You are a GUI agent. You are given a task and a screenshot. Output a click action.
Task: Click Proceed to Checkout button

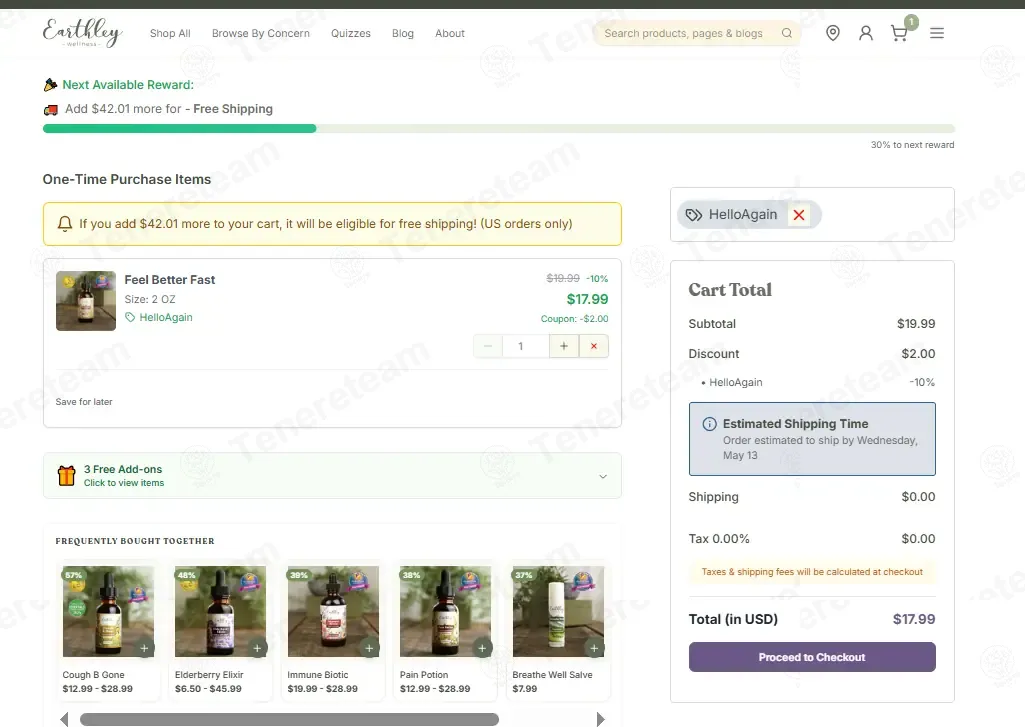coord(812,657)
